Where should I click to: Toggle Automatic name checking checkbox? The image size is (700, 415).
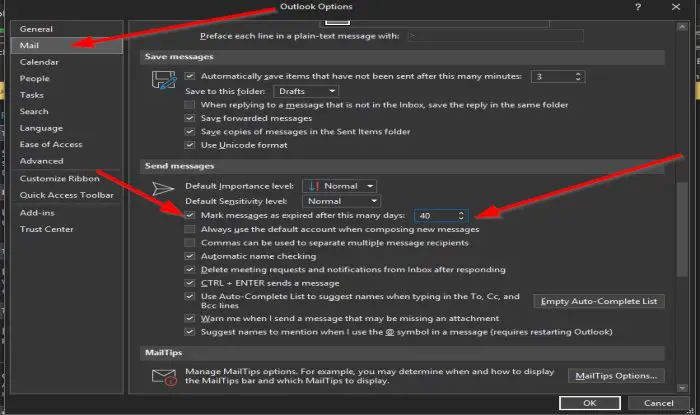pyautogui.click(x=190, y=256)
